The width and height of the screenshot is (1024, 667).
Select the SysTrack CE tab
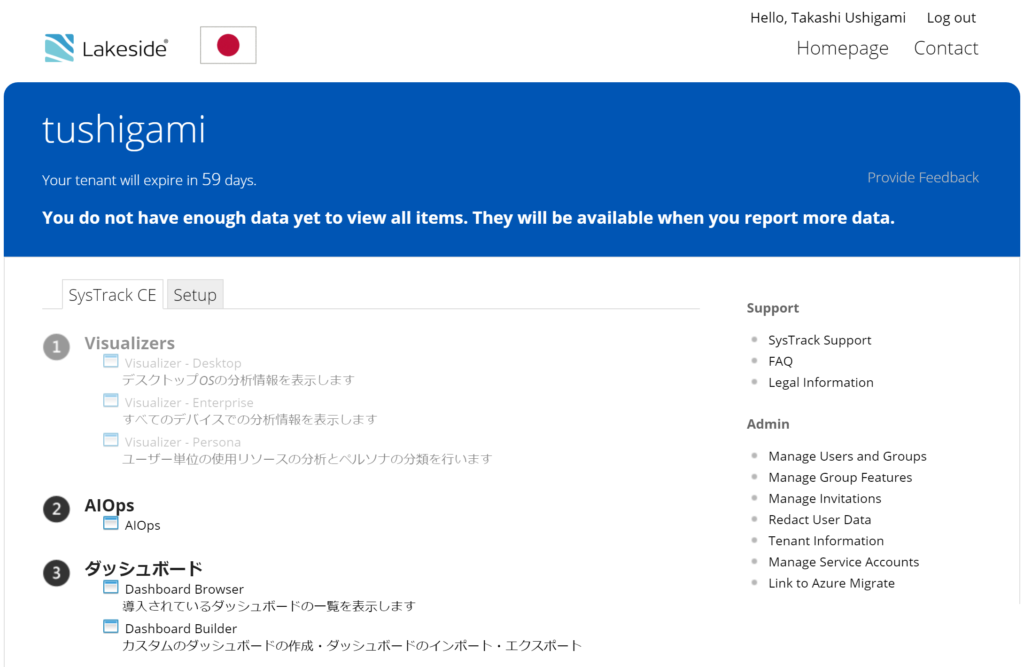112,295
